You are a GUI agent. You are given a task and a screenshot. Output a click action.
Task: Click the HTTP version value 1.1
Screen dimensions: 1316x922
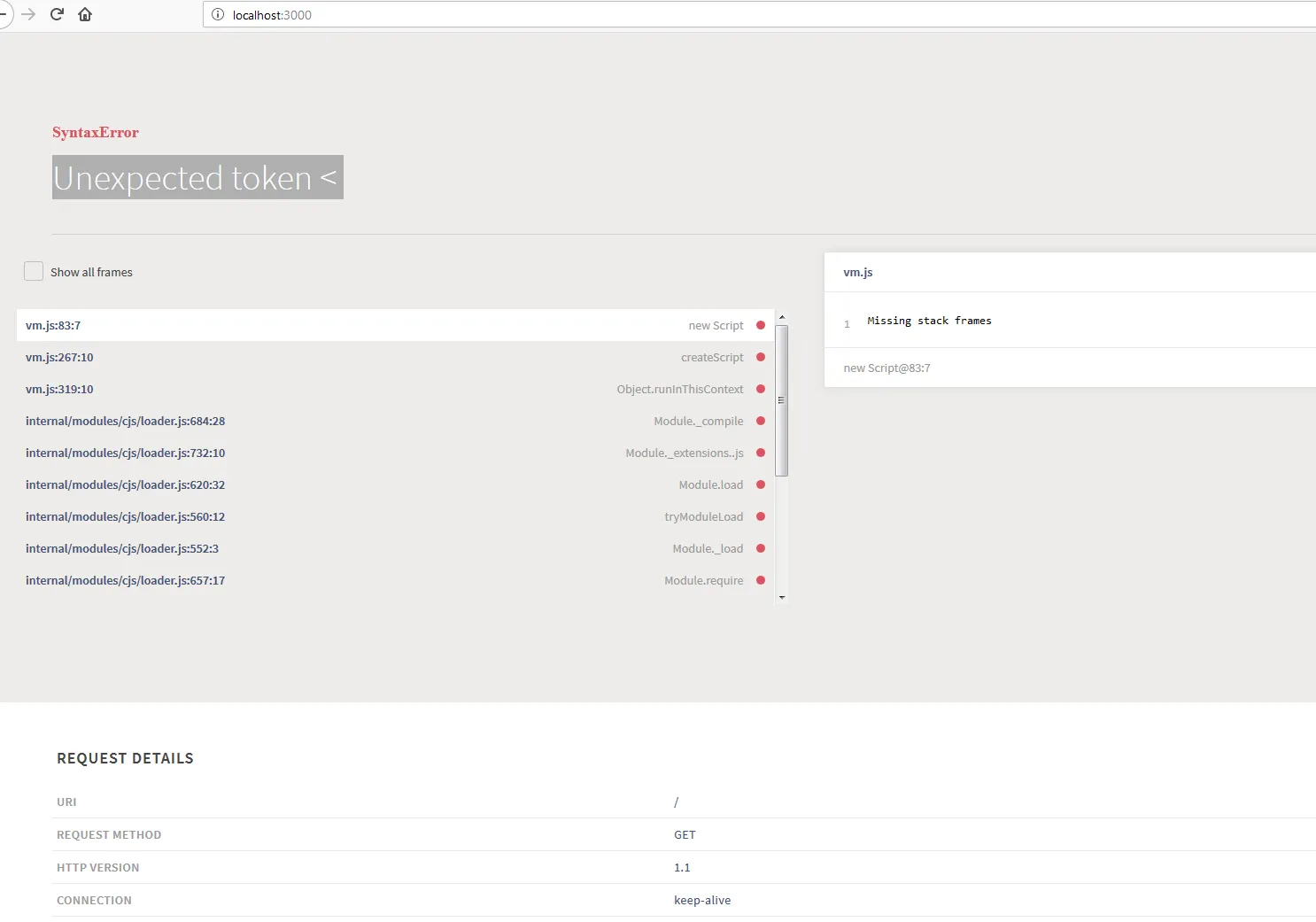[x=682, y=867]
